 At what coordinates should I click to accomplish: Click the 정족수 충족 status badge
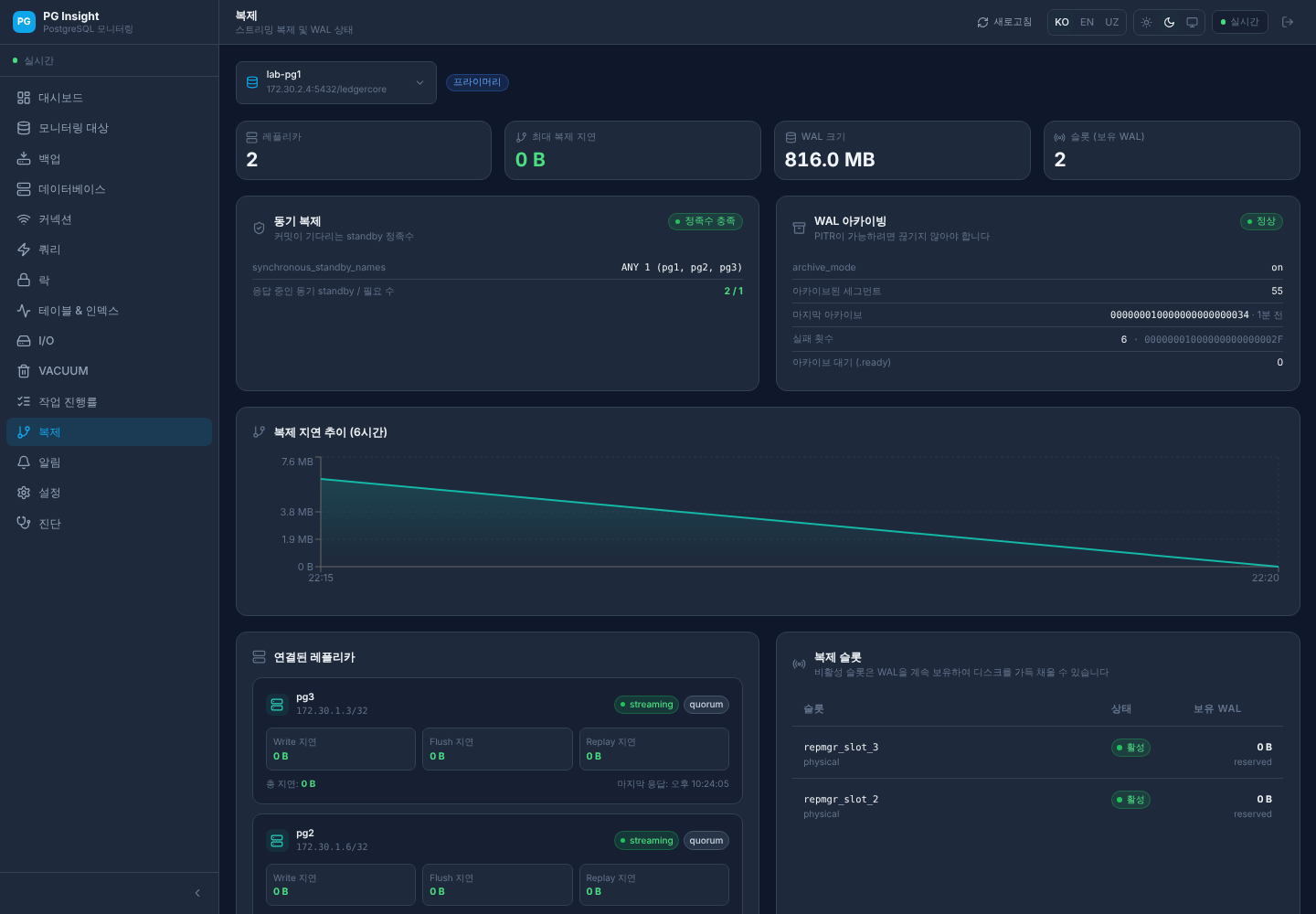click(x=706, y=221)
